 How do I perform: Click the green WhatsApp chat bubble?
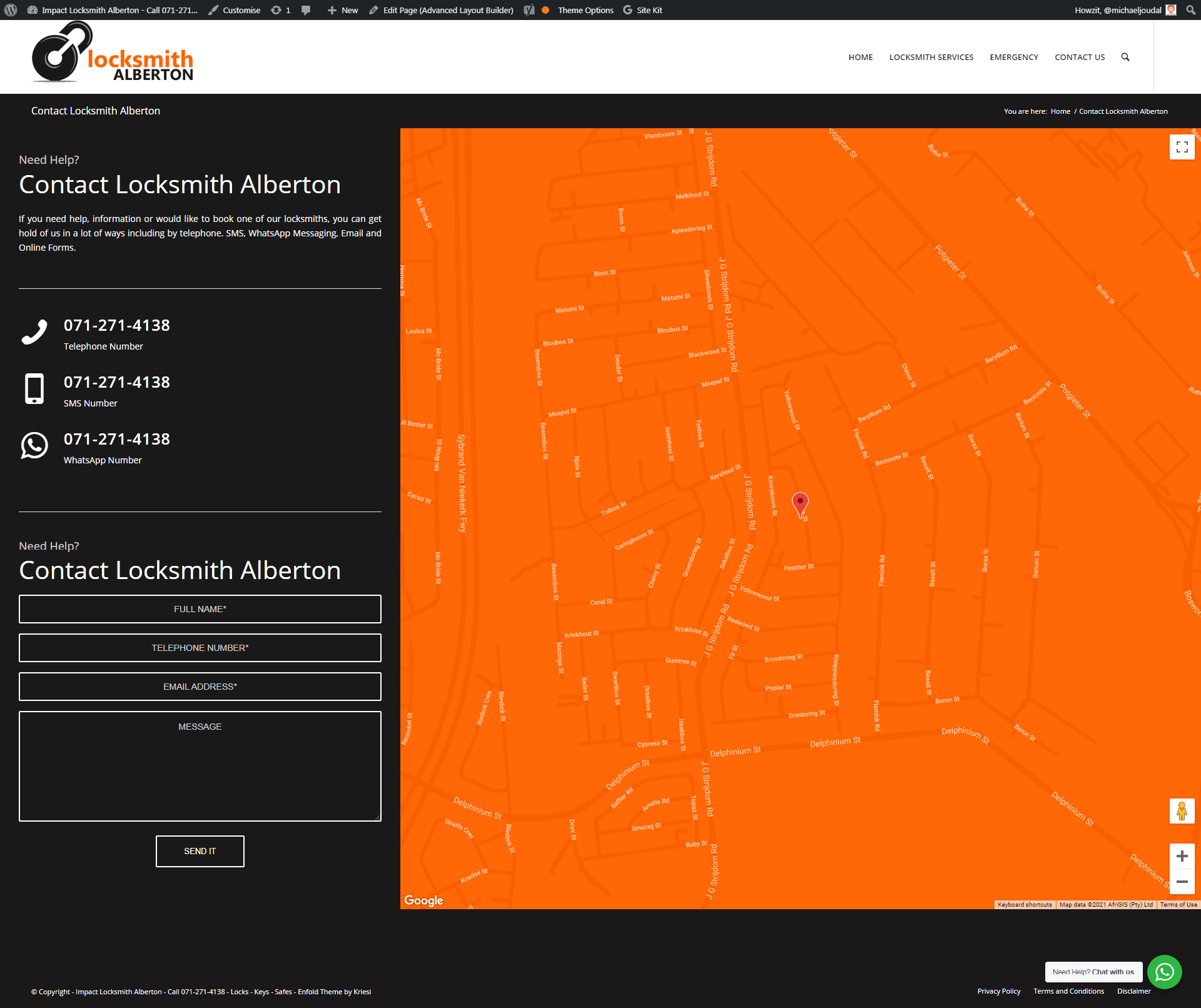[1164, 972]
